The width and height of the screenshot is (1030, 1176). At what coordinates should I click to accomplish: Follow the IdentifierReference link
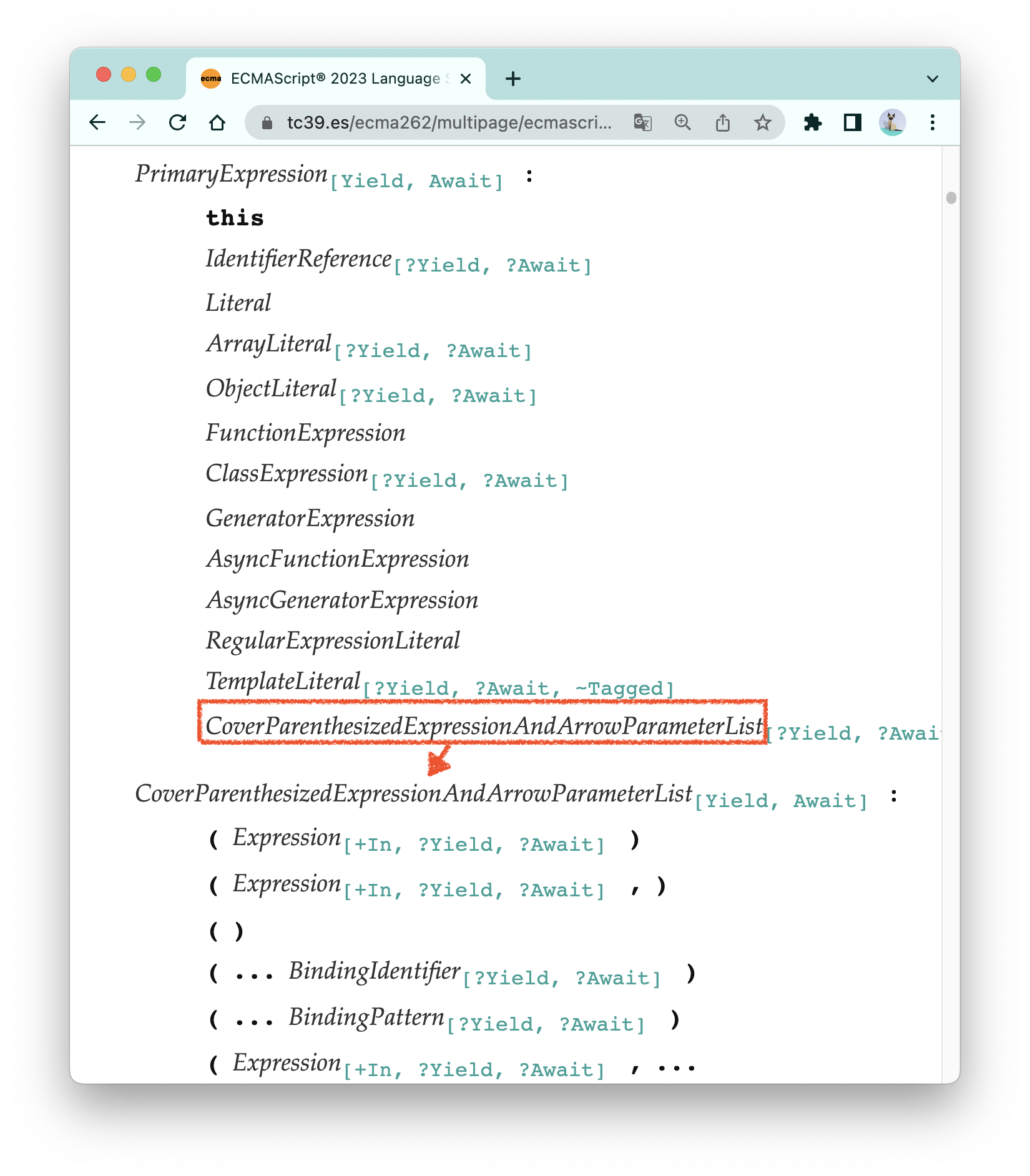coord(298,259)
